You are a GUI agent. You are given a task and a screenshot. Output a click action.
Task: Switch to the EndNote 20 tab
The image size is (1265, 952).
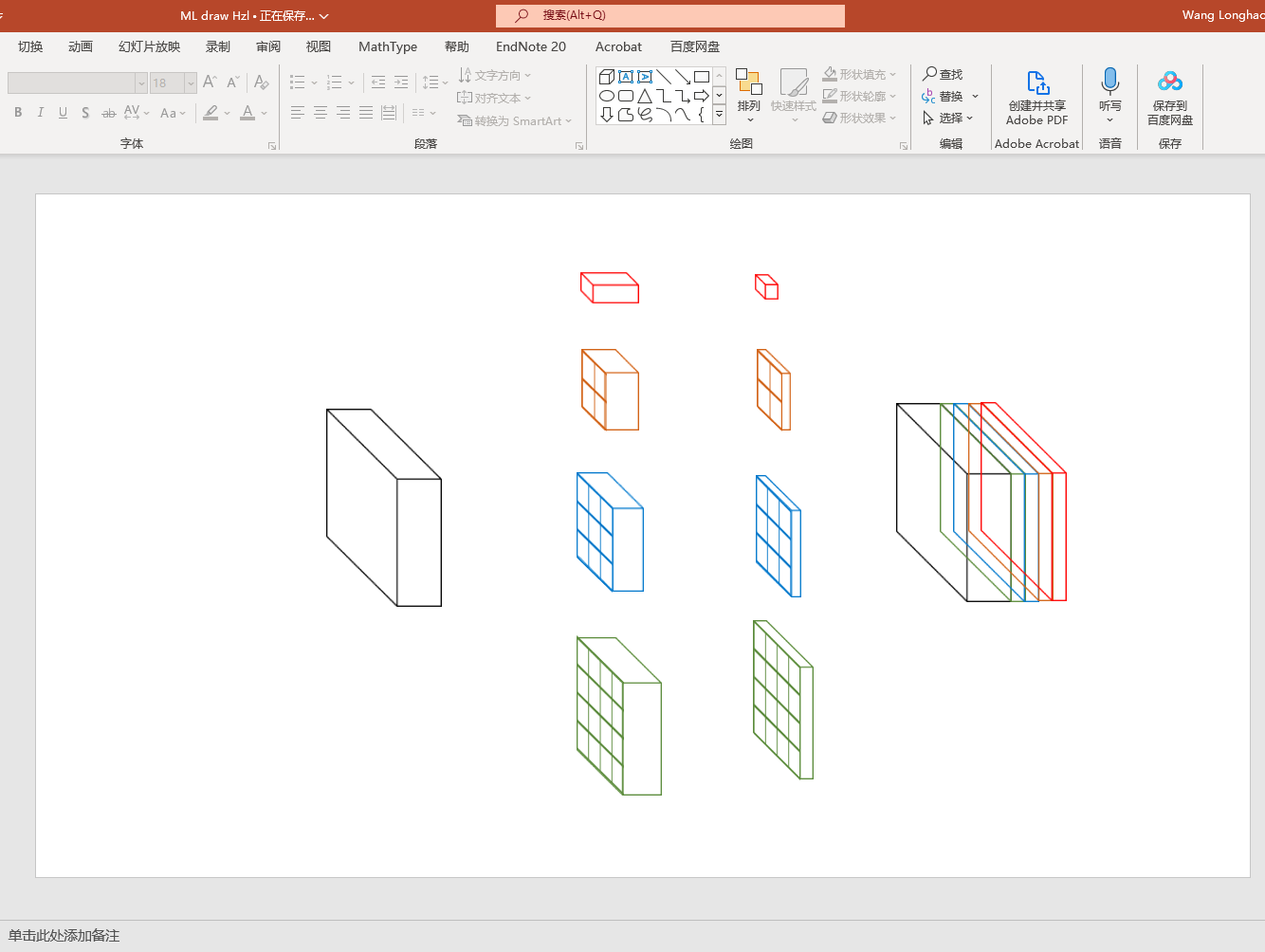coord(531,46)
